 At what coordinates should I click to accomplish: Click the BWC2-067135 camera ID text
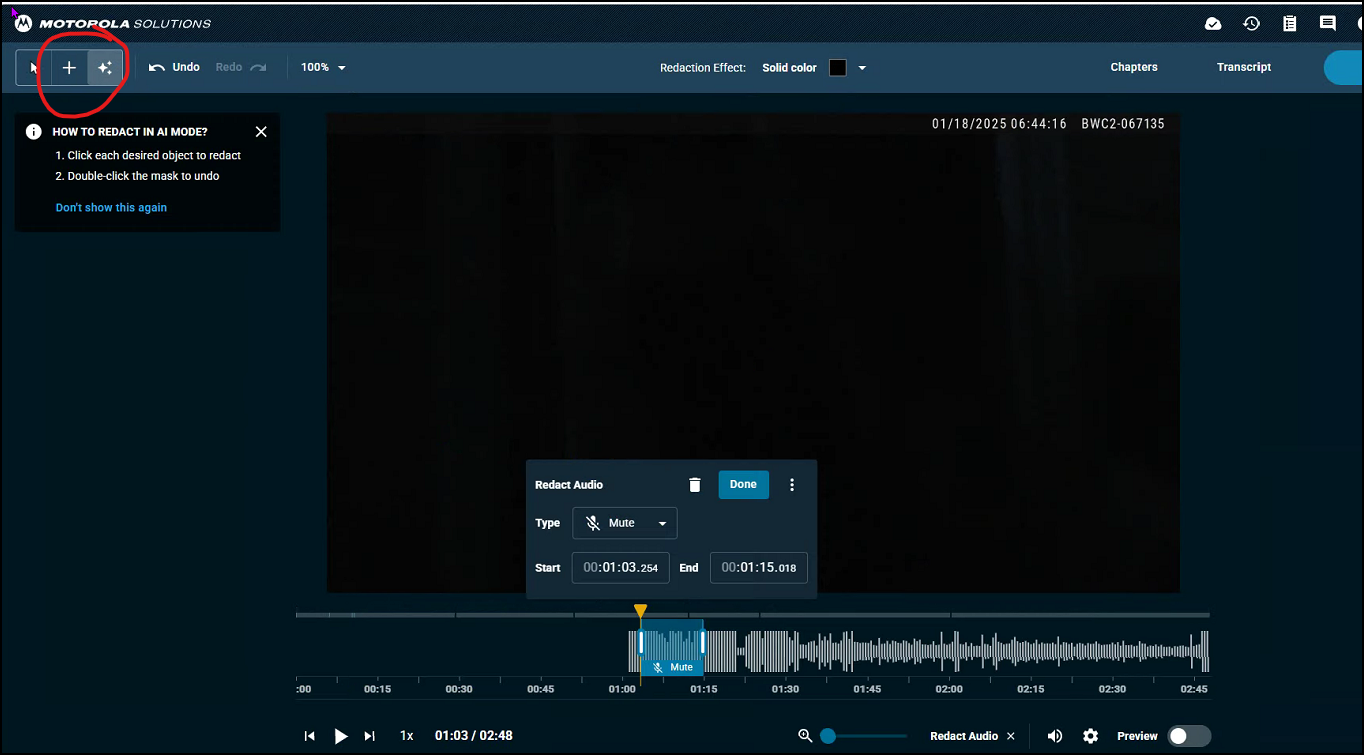tap(1123, 124)
